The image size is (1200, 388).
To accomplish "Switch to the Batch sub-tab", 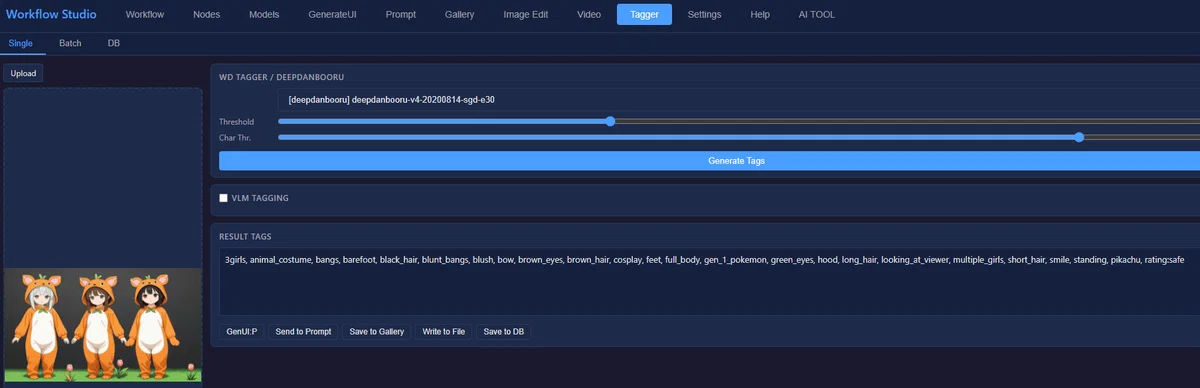I will click(70, 44).
